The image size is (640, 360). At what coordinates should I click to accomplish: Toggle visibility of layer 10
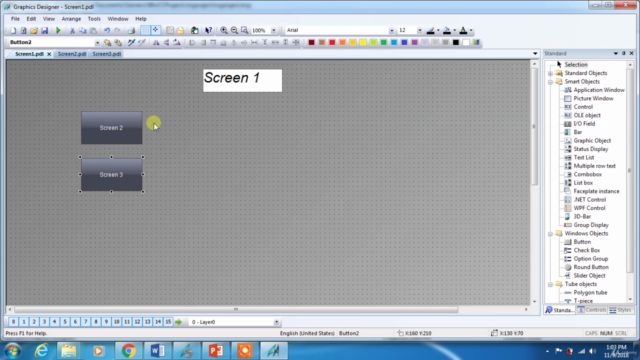117,322
